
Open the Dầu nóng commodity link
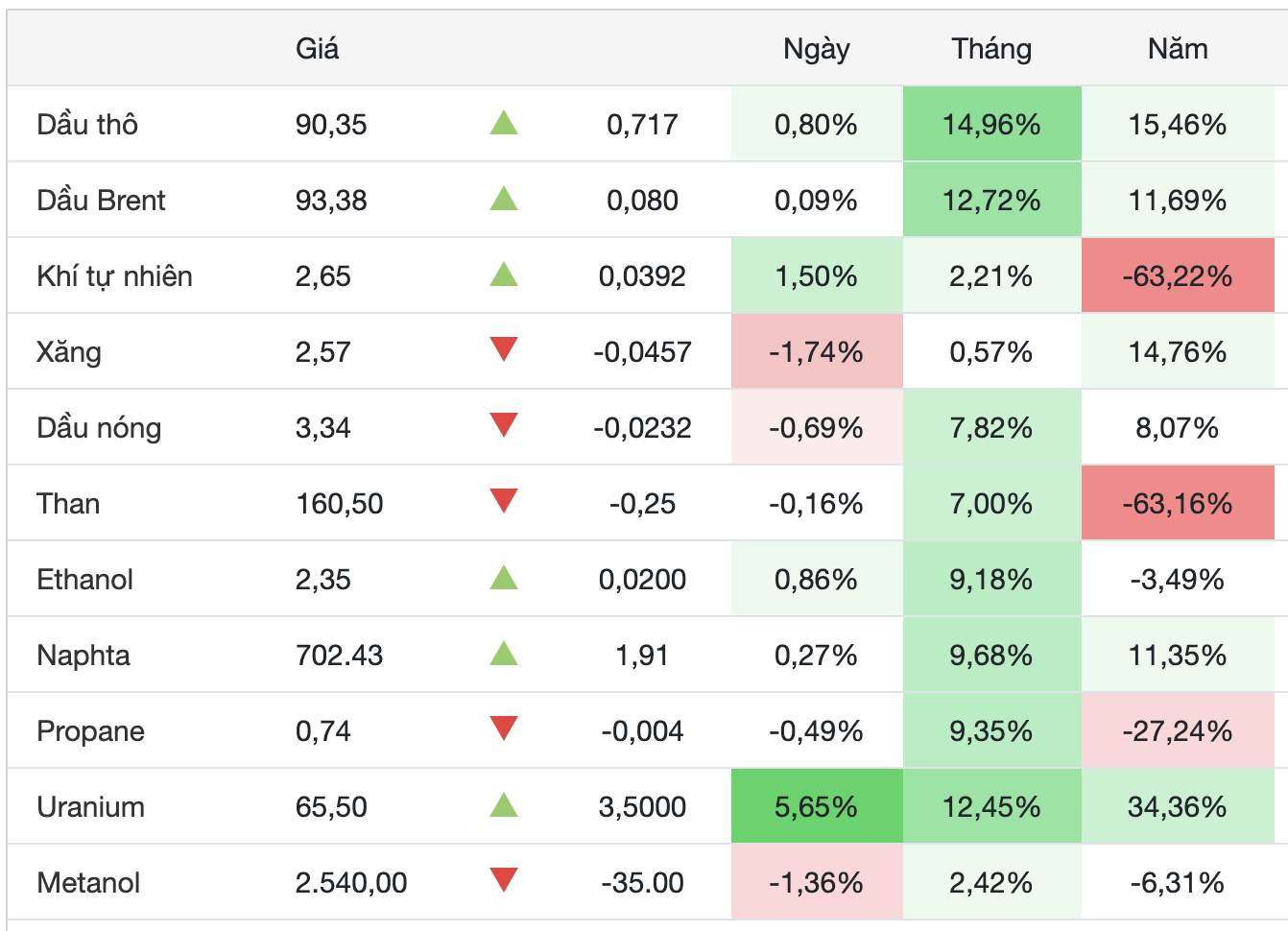coord(99,427)
